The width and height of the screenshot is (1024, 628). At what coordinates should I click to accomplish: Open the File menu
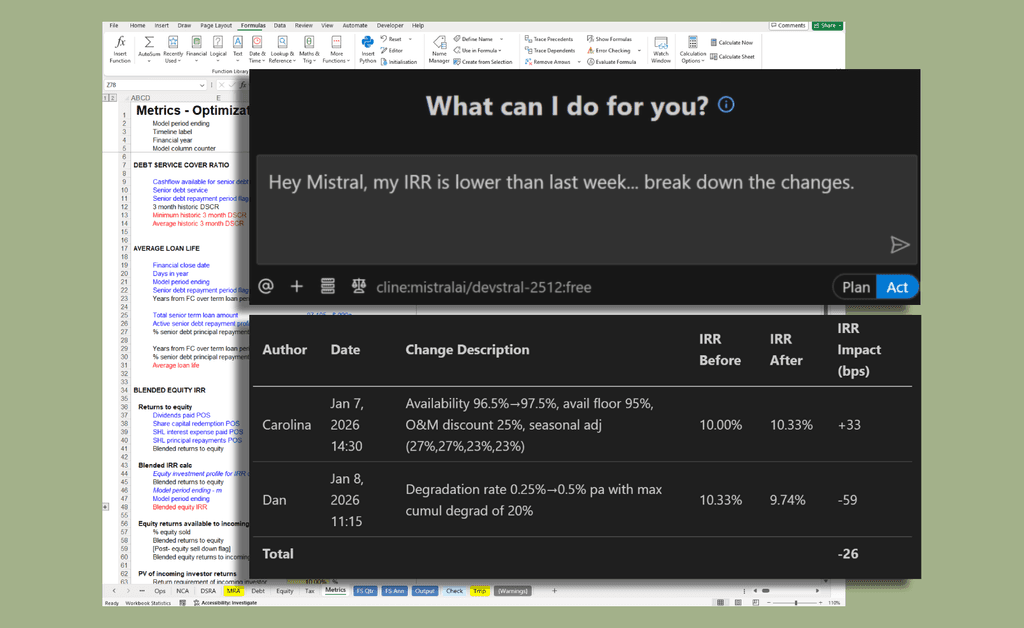[x=114, y=25]
